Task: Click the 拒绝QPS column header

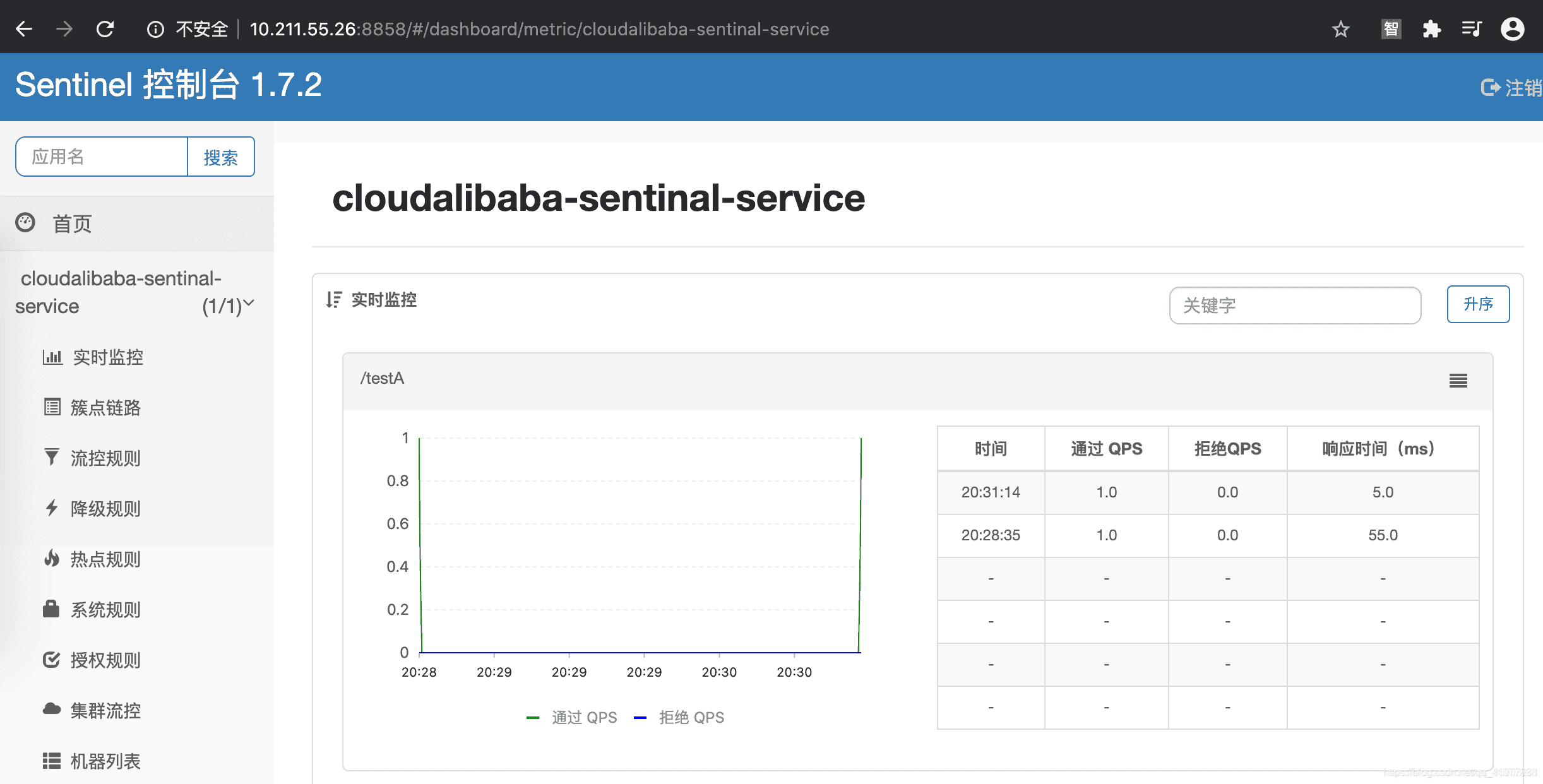Action: (1227, 449)
